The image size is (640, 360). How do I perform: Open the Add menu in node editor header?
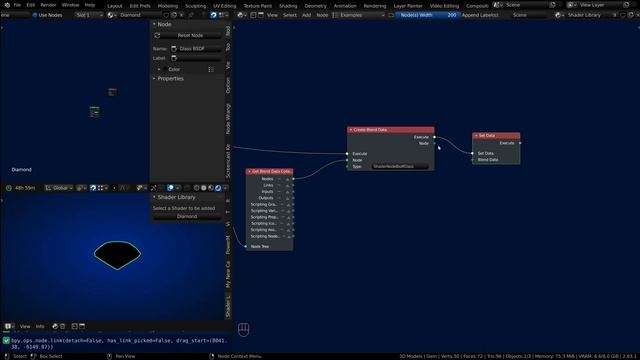[307, 15]
